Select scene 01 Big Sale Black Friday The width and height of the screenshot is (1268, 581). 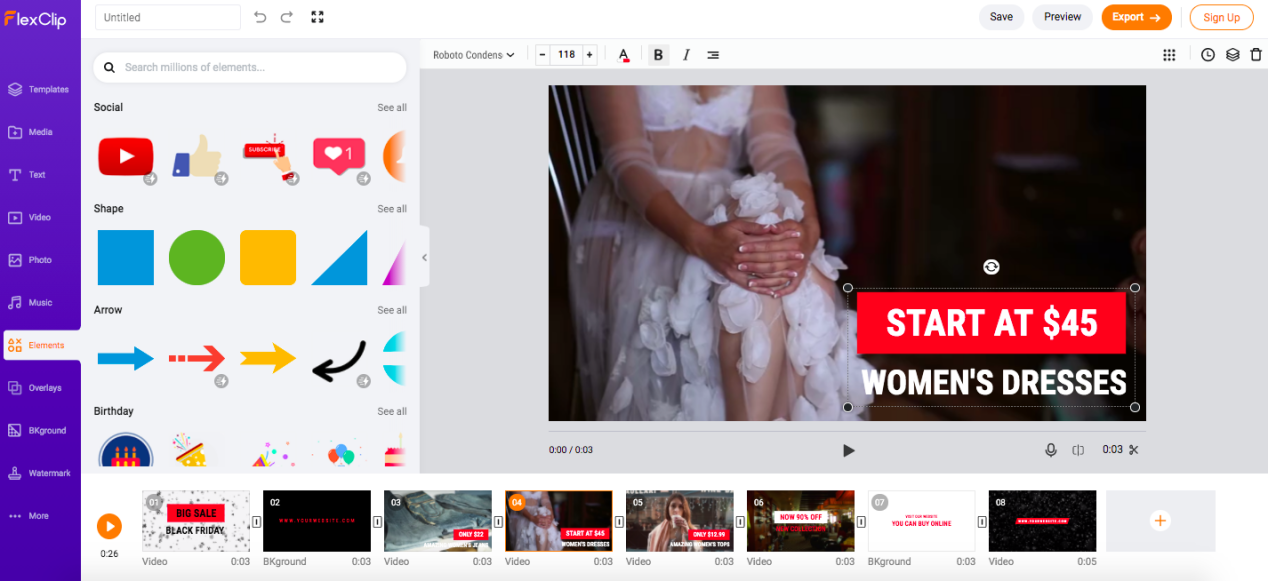pos(196,521)
